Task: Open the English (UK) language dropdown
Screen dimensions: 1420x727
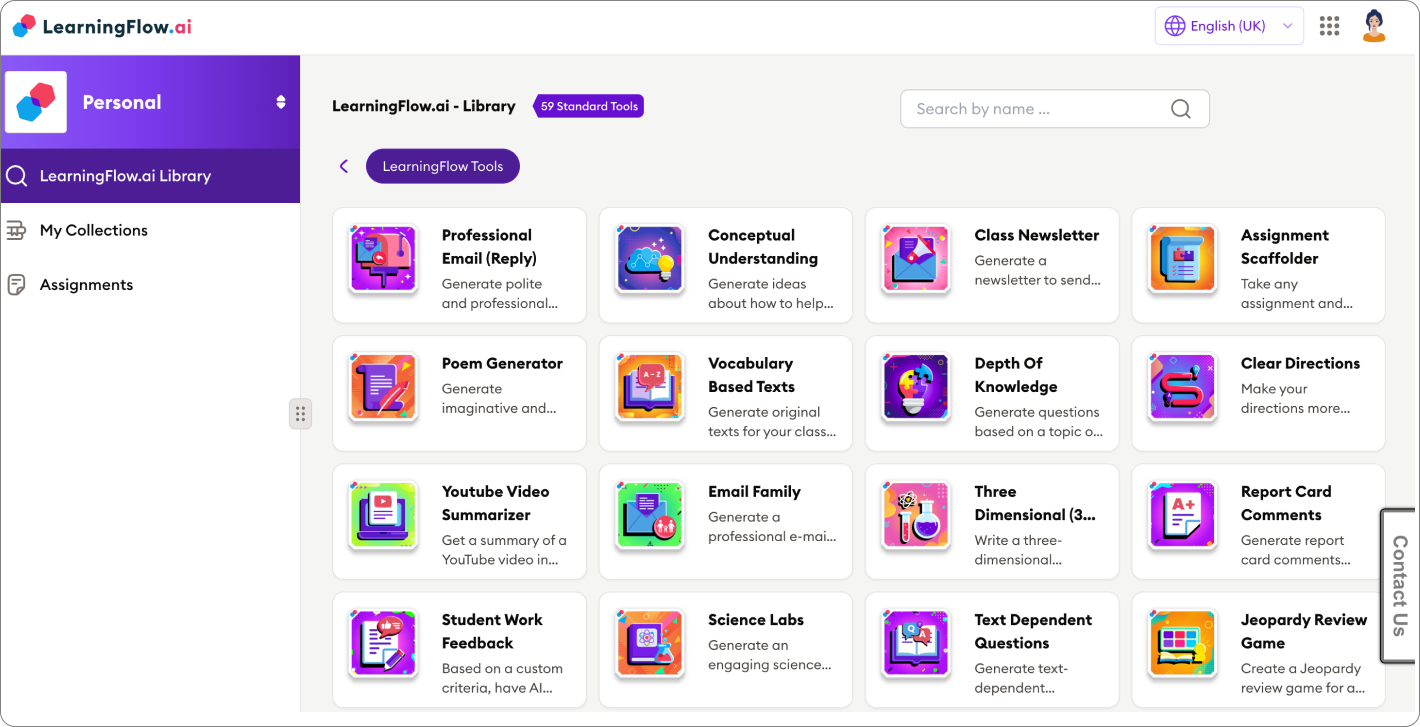Action: 1229,26
